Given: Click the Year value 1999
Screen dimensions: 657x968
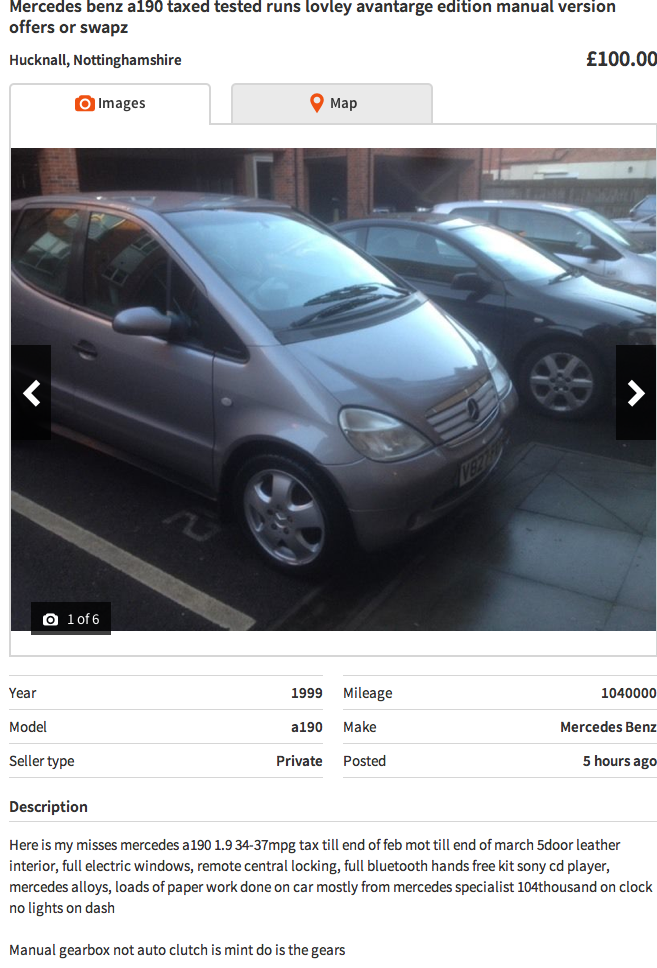Looking at the screenshot, I should tap(307, 693).
